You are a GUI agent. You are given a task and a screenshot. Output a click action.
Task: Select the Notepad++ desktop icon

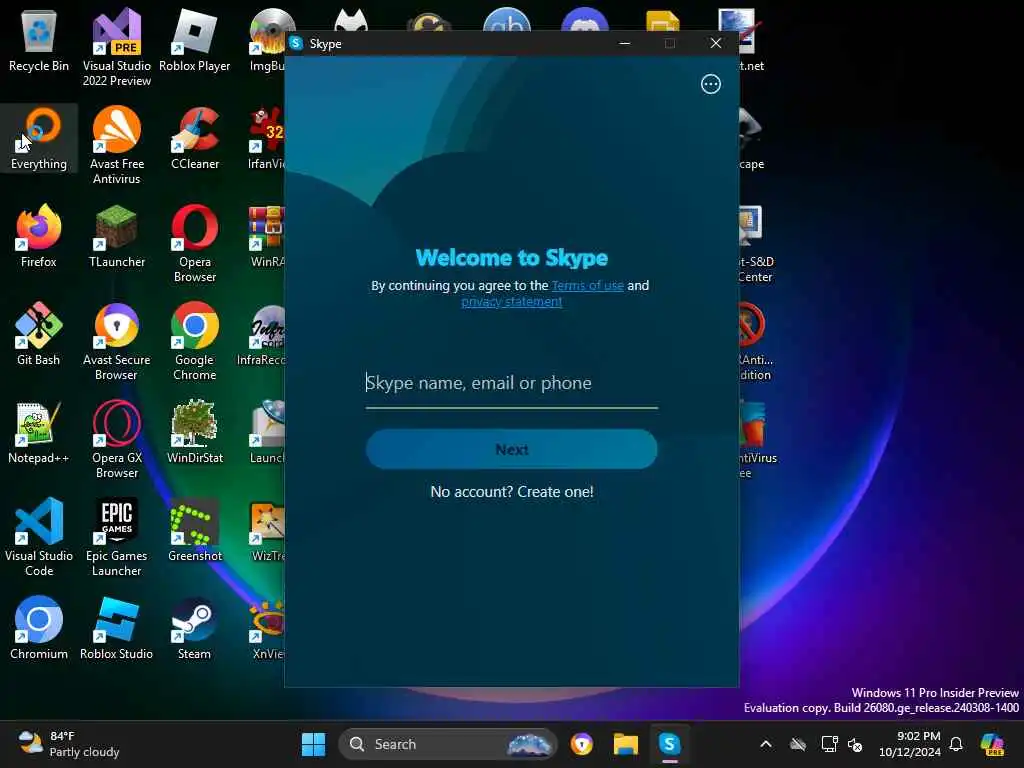39,432
